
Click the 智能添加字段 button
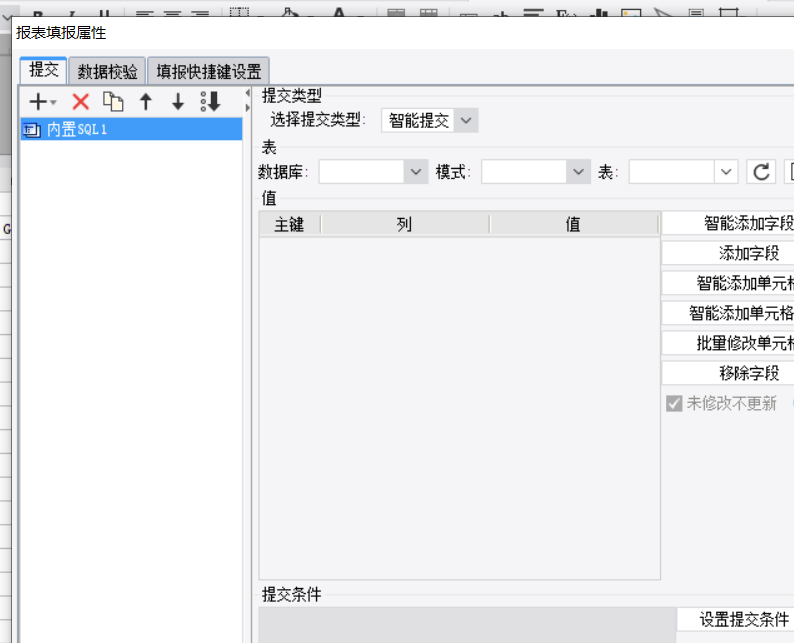[728, 223]
